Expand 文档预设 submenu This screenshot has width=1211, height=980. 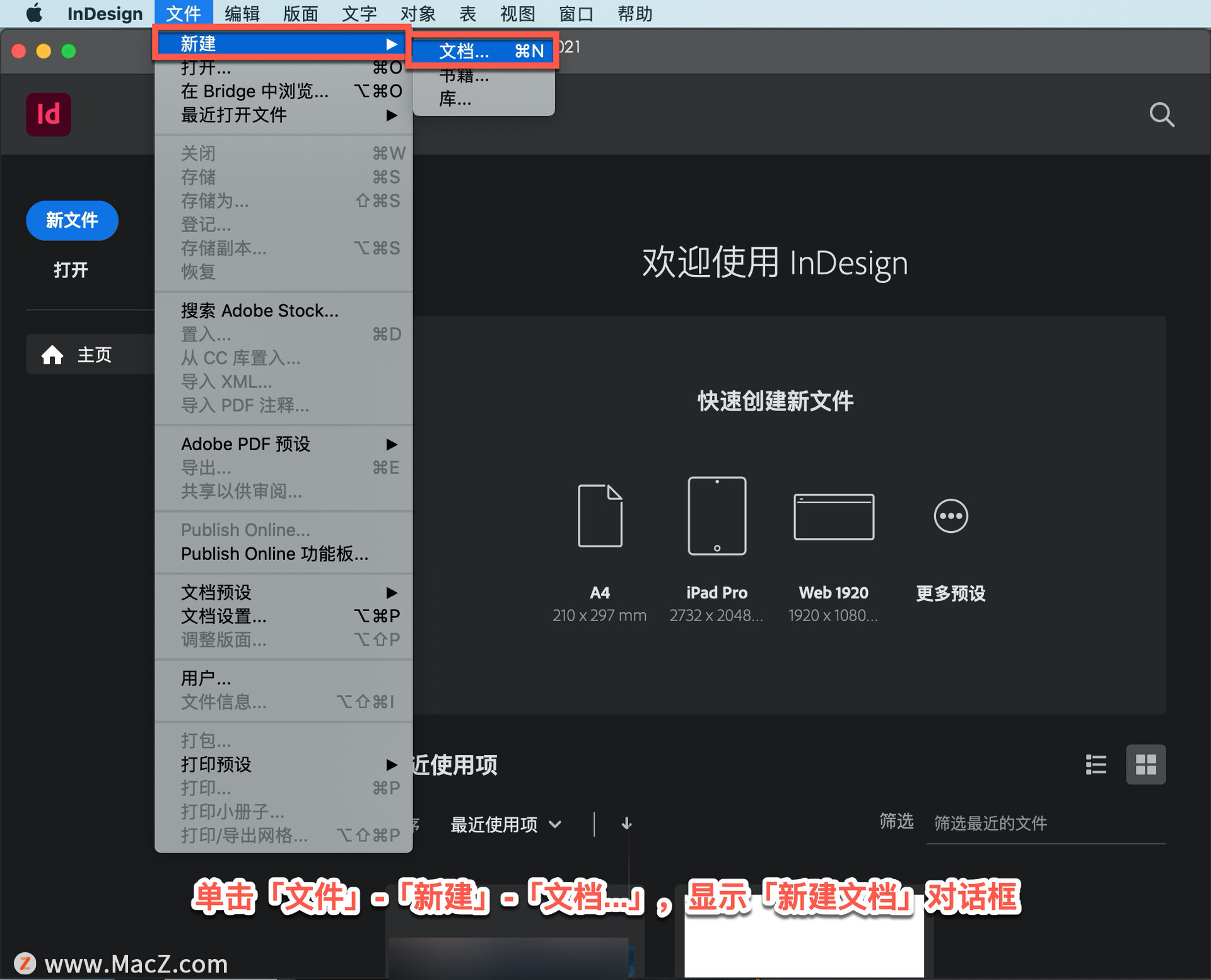click(283, 592)
